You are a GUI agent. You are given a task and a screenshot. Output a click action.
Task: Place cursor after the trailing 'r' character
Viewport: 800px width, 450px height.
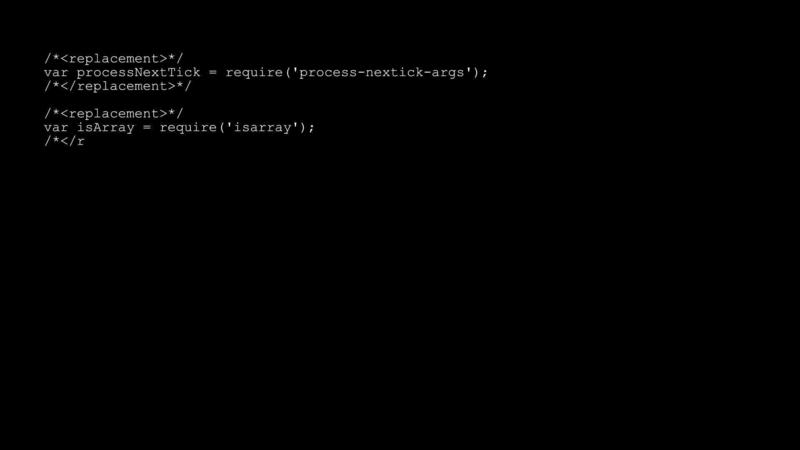pos(85,141)
